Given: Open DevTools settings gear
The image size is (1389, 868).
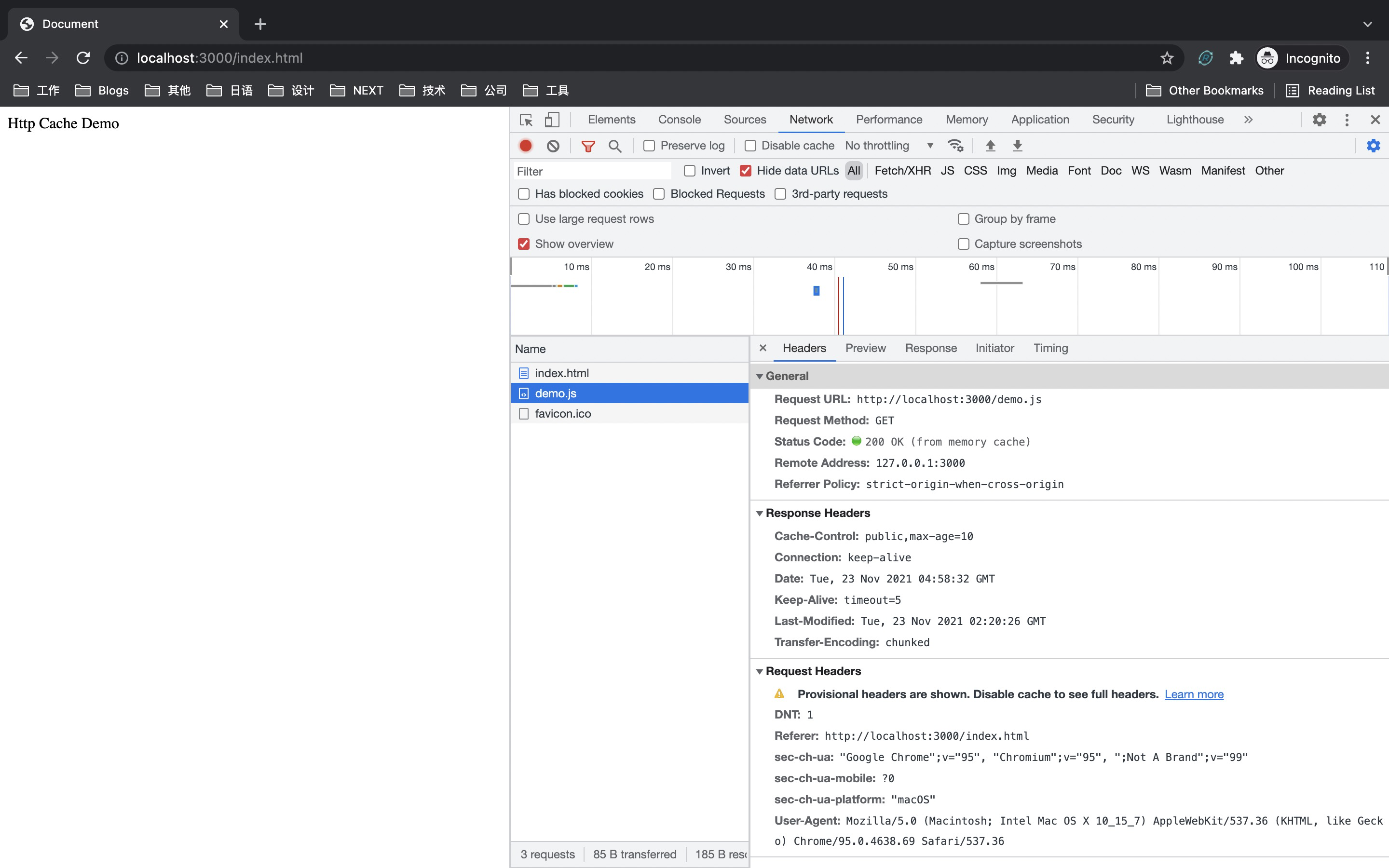Looking at the screenshot, I should click(1320, 120).
